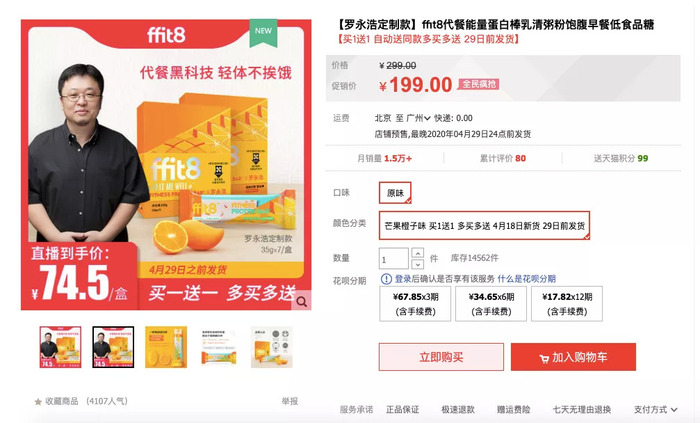Expand the 支付方式 payment methods chevron

[674, 410]
